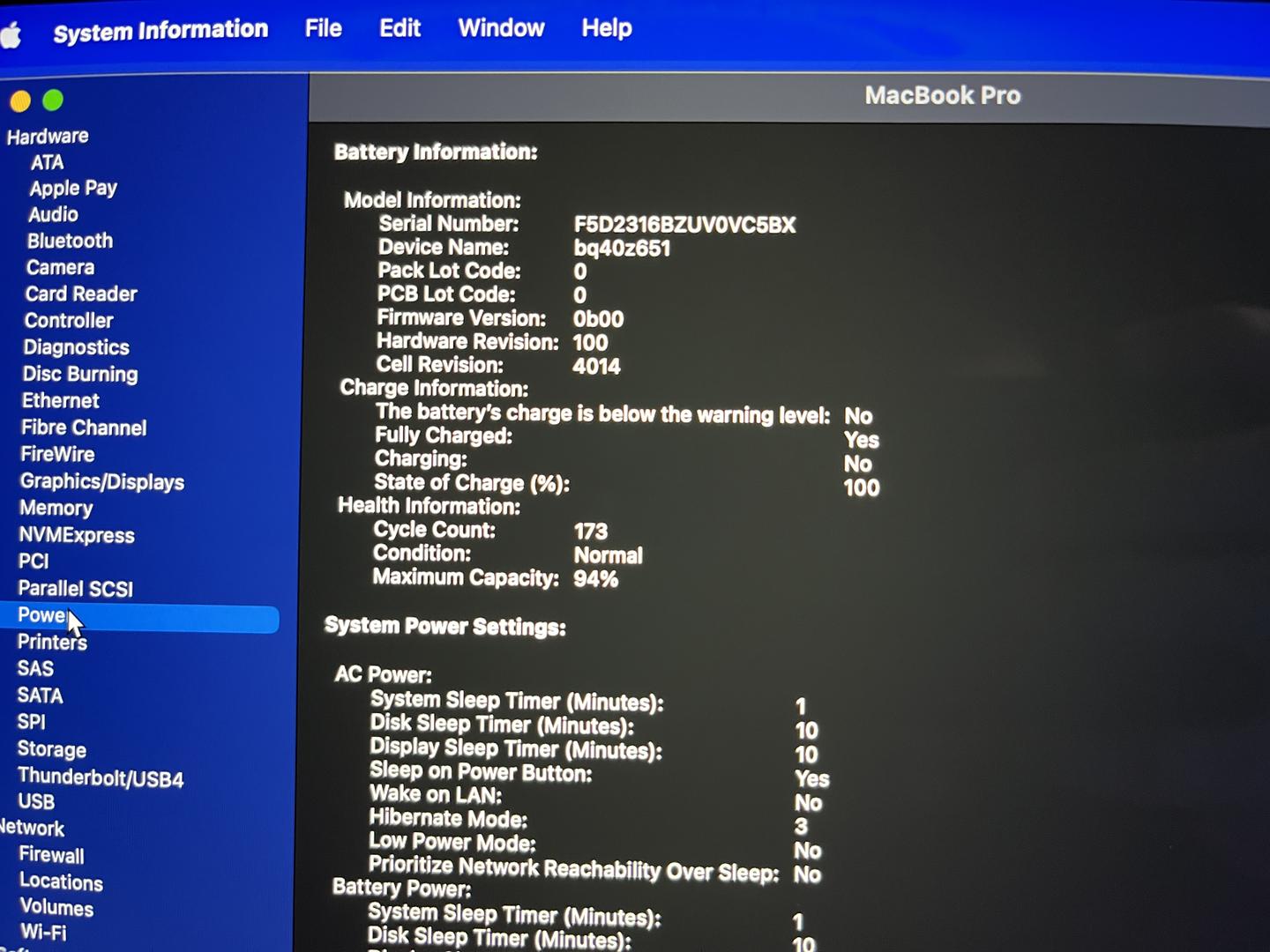1270x952 pixels.
Task: Open the File menu
Action: coord(323,28)
